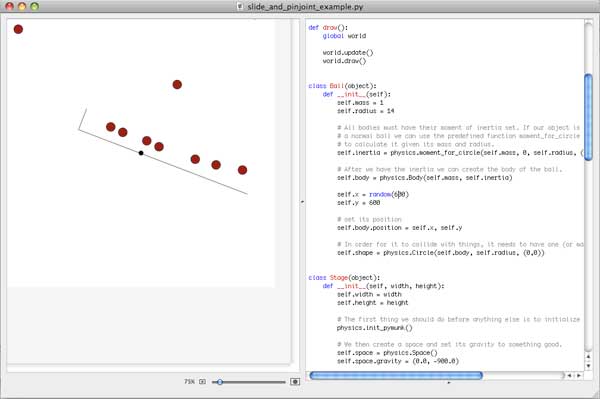Click the vertical scrollbar thumb of the code editor
600x399 pixels.
589,117
